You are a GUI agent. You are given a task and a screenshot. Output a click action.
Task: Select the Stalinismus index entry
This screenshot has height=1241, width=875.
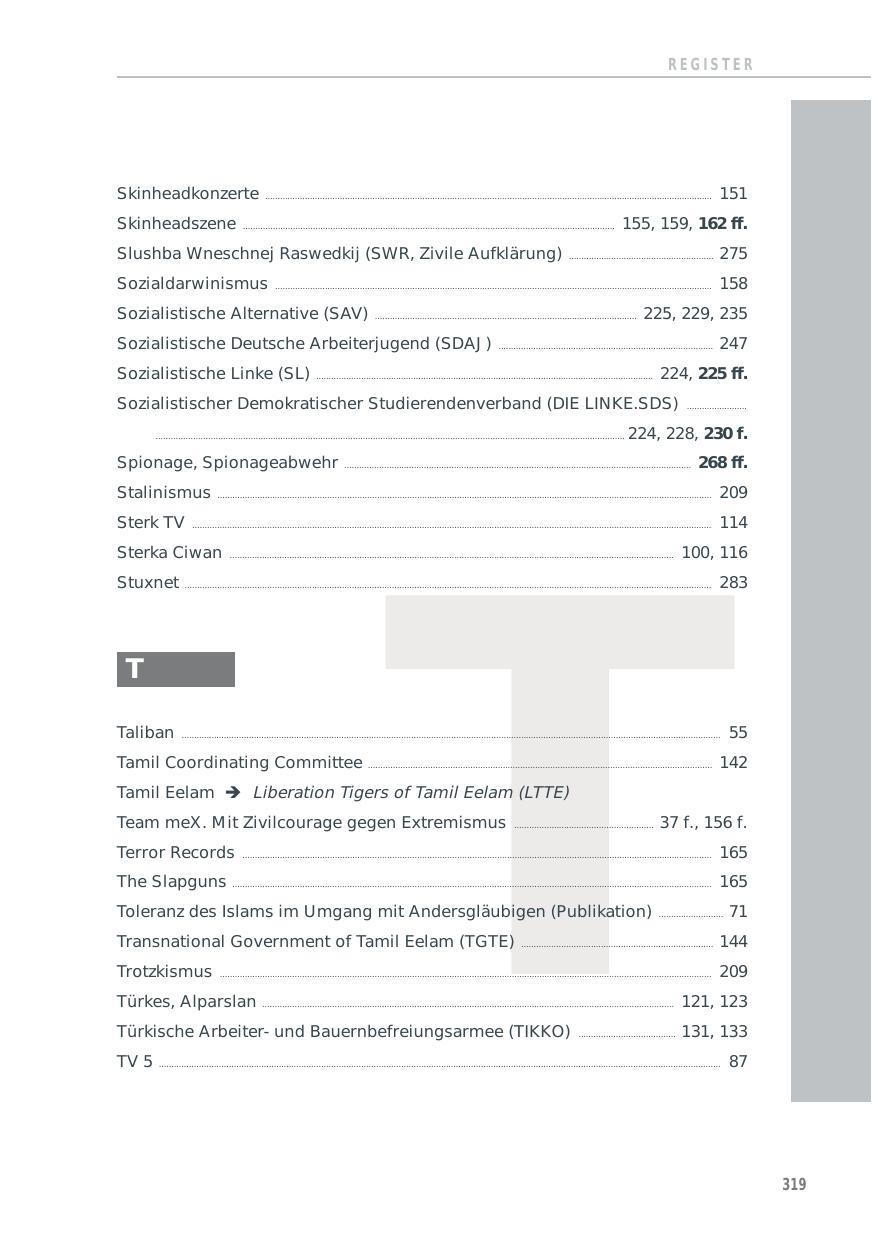click(164, 492)
